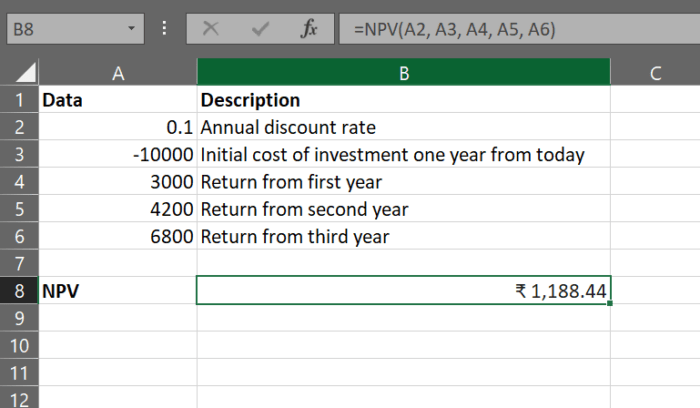Click the fill handle of cell B8
The image size is (700, 408).
pos(610,304)
